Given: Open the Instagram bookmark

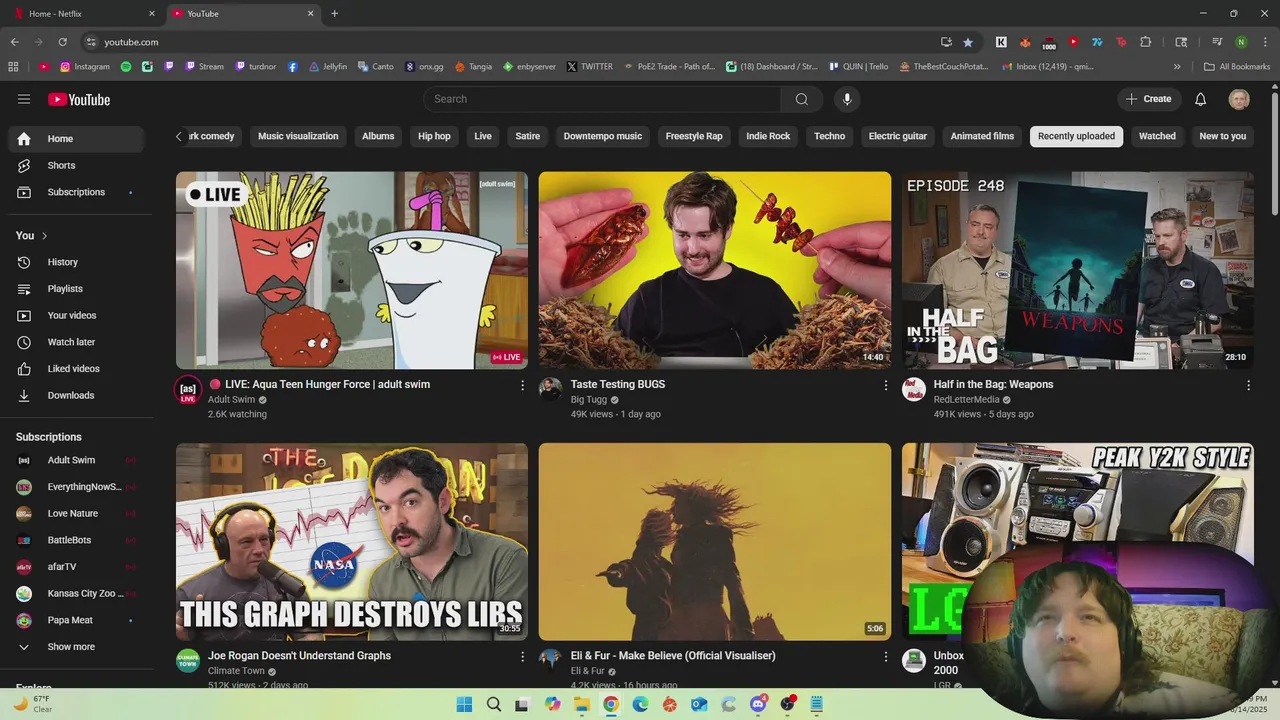Looking at the screenshot, I should pos(84,67).
